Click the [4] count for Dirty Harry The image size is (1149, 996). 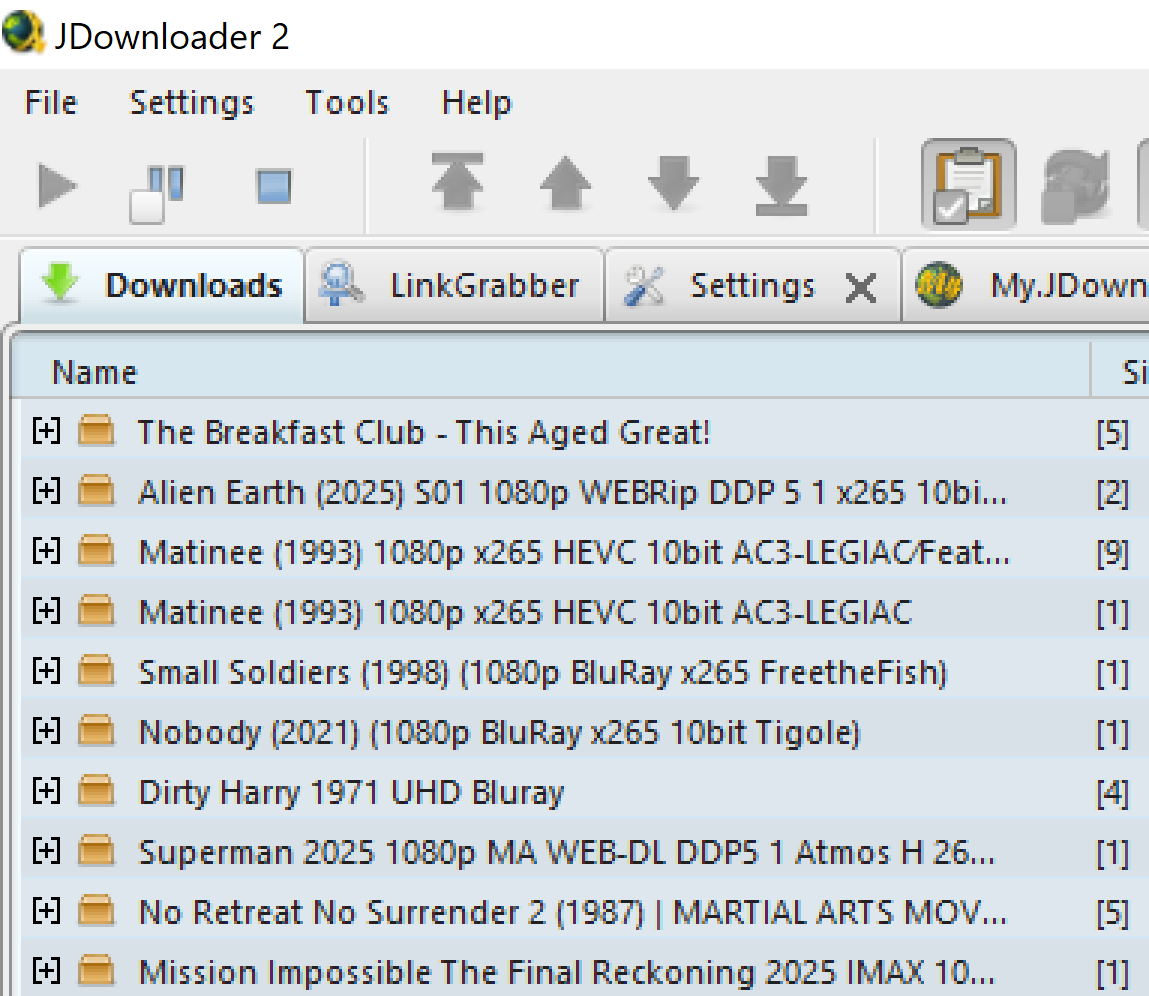(x=1112, y=794)
